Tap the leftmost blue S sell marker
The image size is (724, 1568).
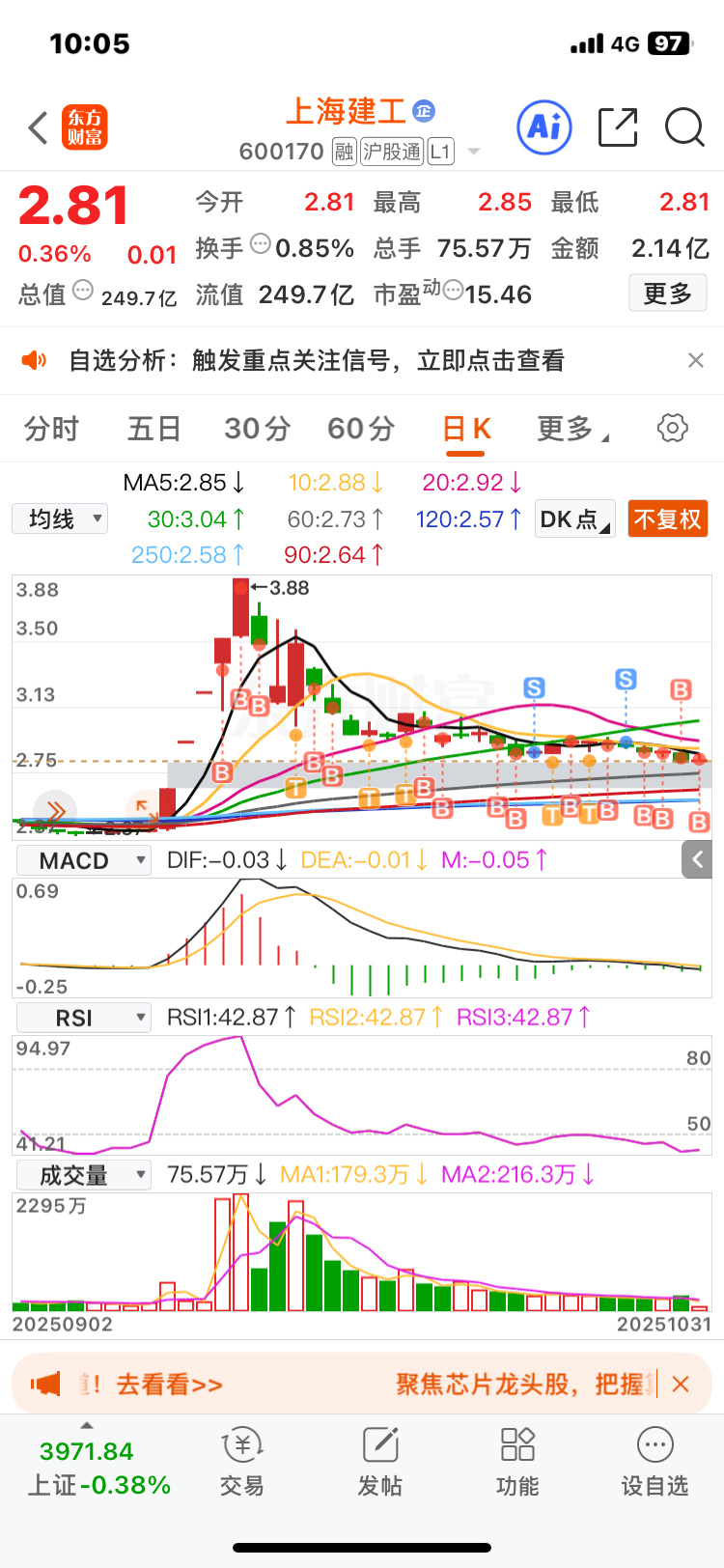tap(534, 687)
